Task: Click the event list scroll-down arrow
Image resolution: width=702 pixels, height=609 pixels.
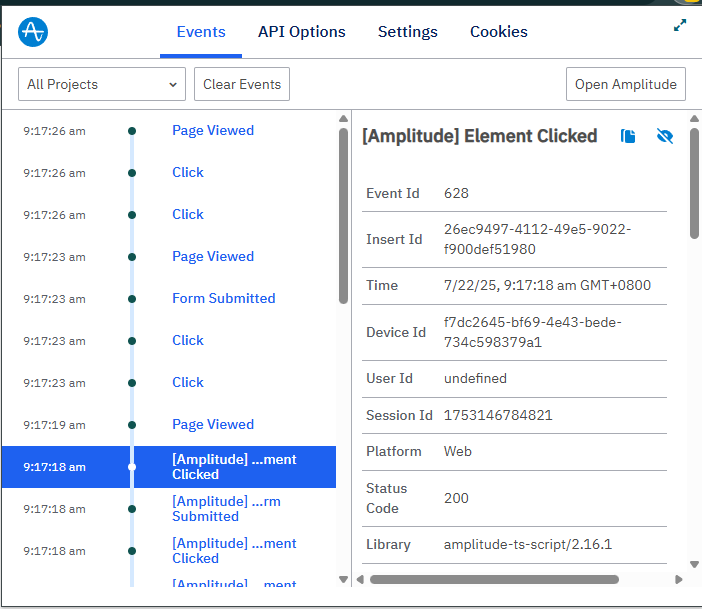Action: click(343, 579)
